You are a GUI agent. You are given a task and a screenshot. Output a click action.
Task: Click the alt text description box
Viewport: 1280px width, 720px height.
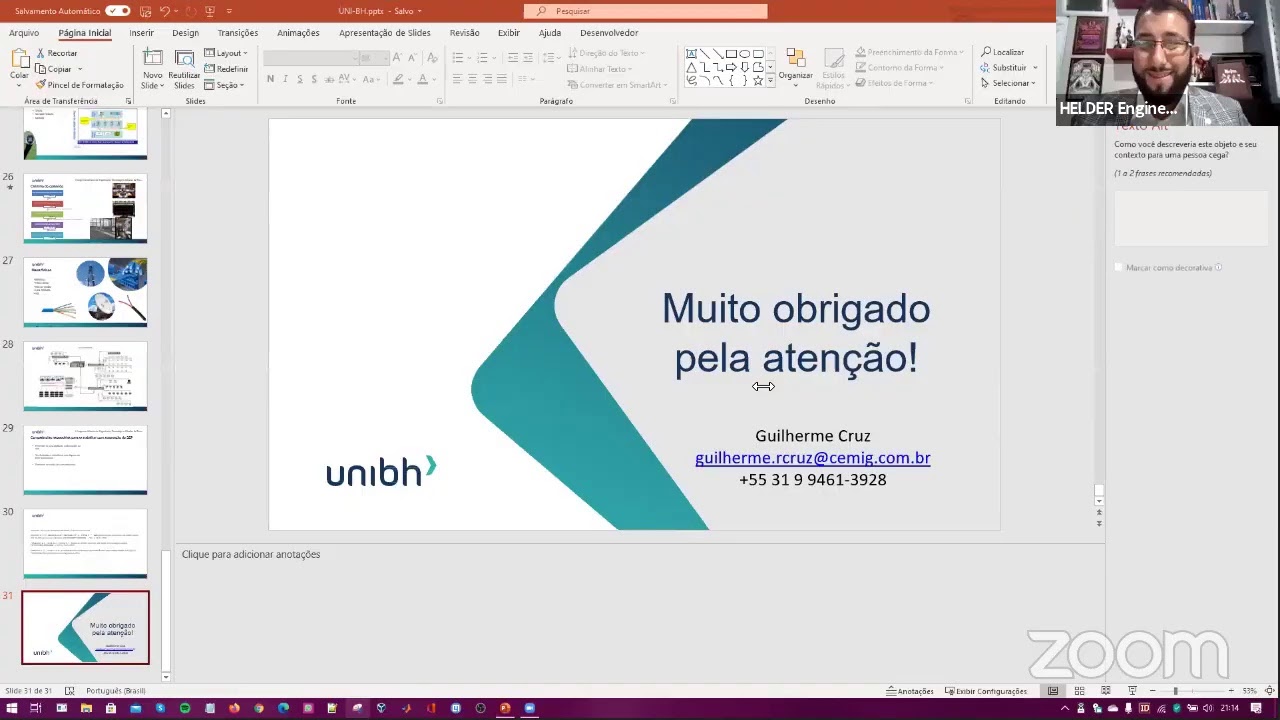click(1191, 217)
